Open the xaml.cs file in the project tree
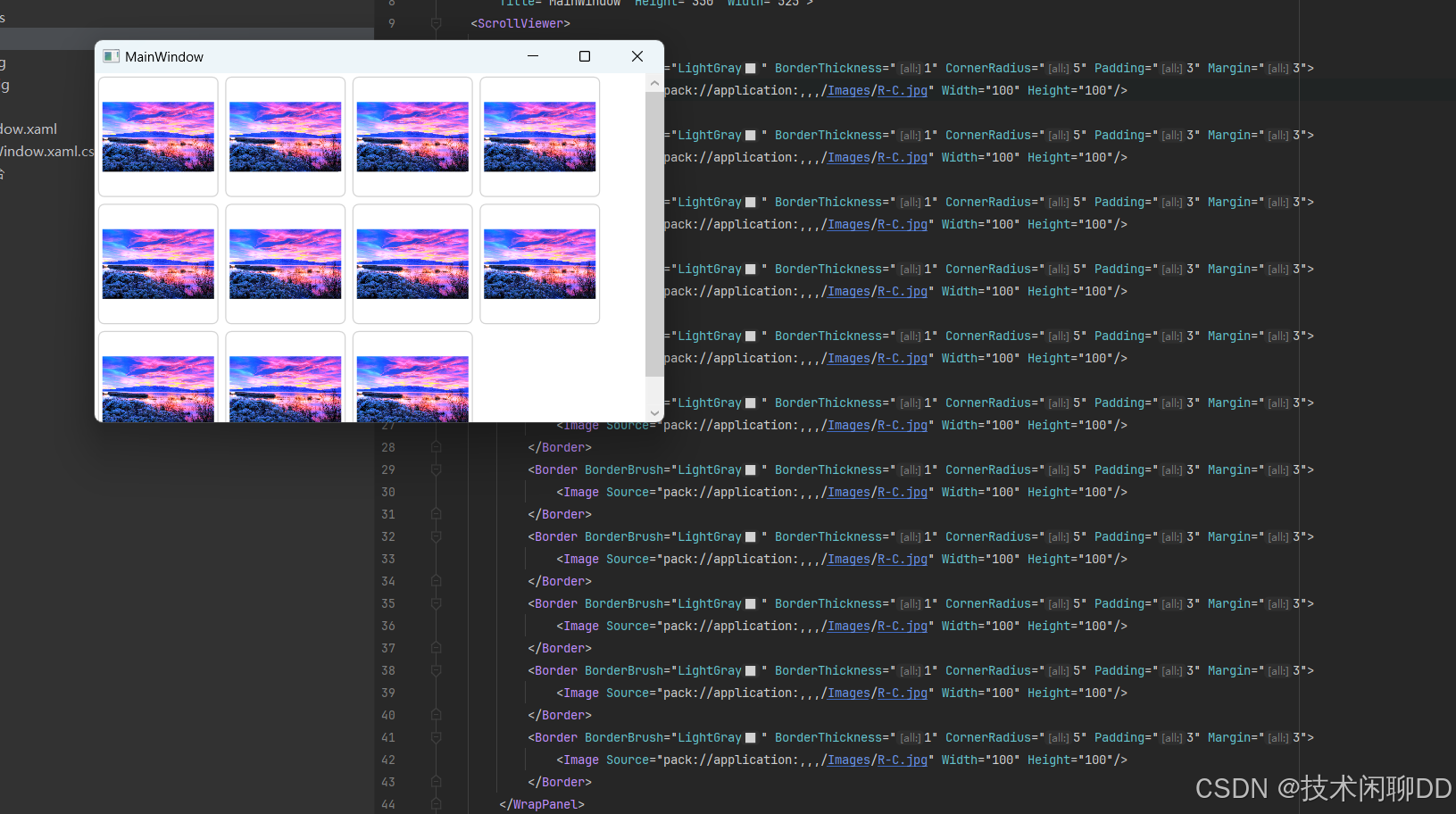Screen dimensions: 1456x814 click(x=46, y=152)
